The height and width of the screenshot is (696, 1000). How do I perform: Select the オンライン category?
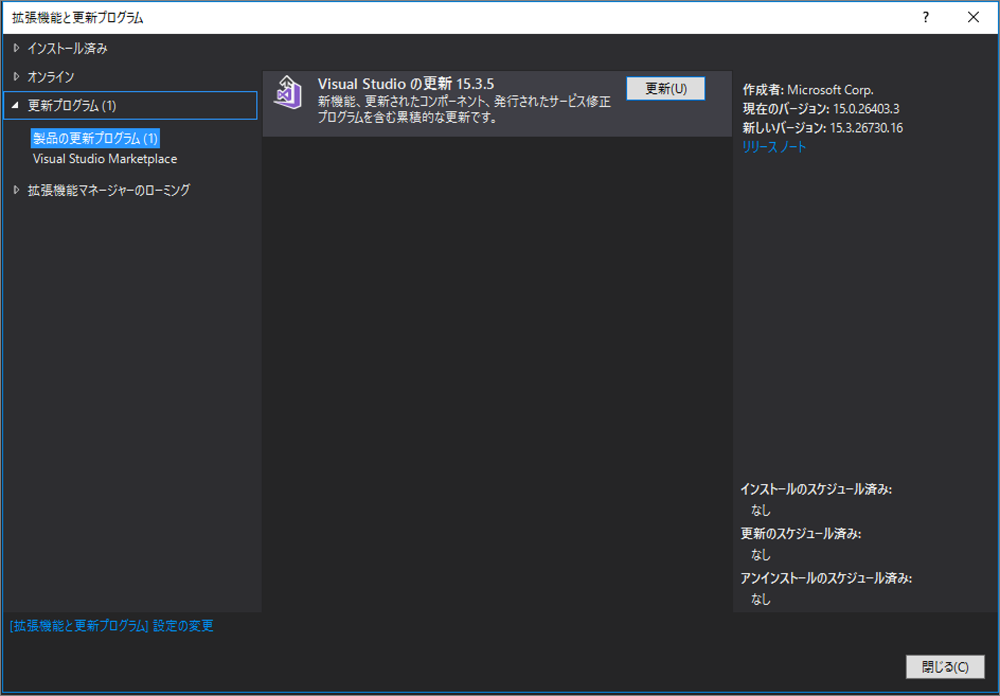coord(51,77)
